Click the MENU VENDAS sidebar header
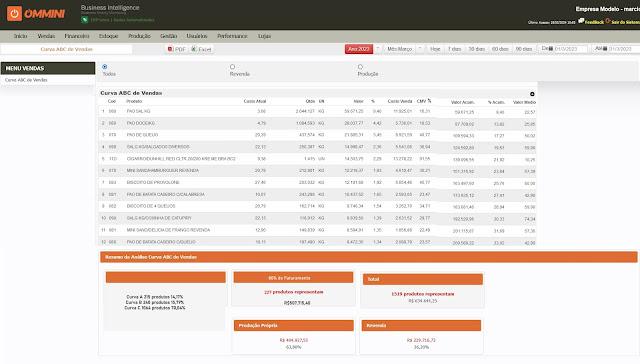The height and width of the screenshot is (364, 640). (48, 68)
